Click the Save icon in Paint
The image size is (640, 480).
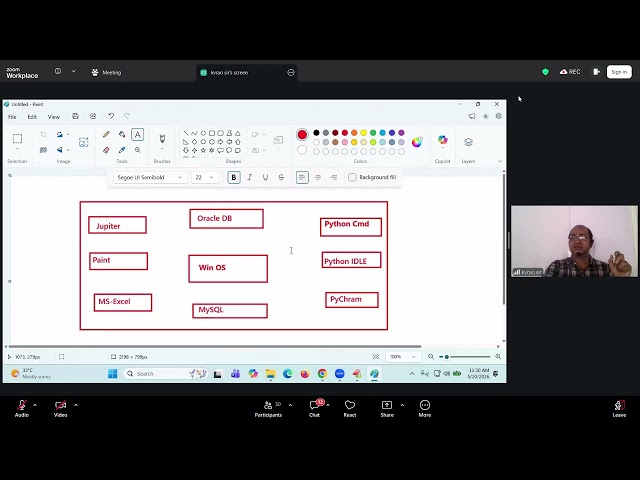[x=75, y=116]
